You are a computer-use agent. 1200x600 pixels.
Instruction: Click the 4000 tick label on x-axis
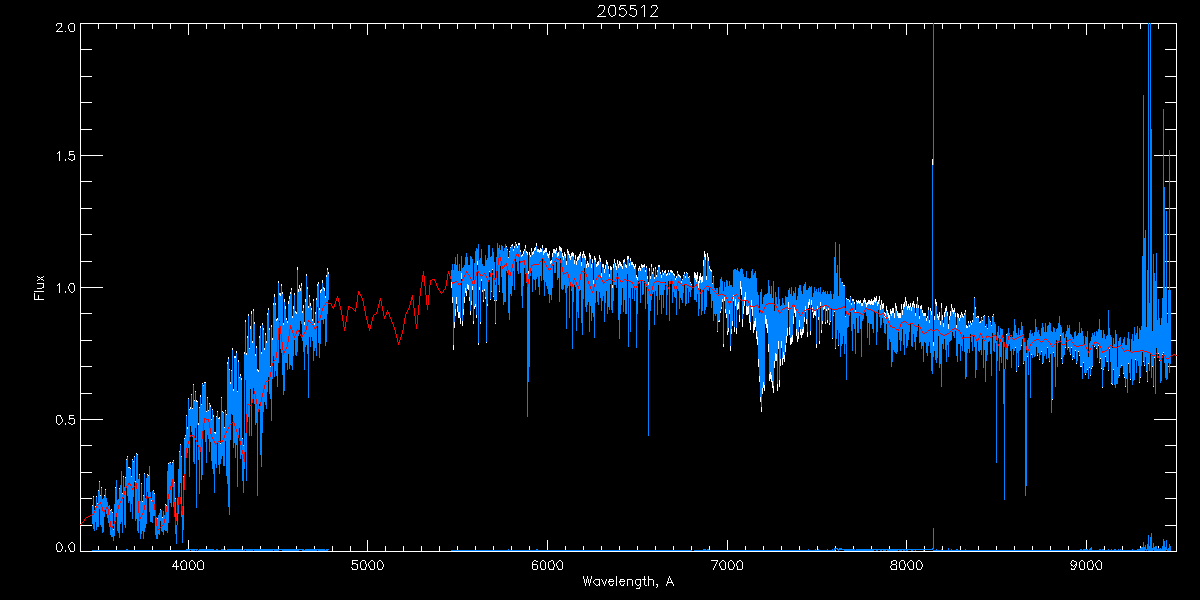[188, 566]
